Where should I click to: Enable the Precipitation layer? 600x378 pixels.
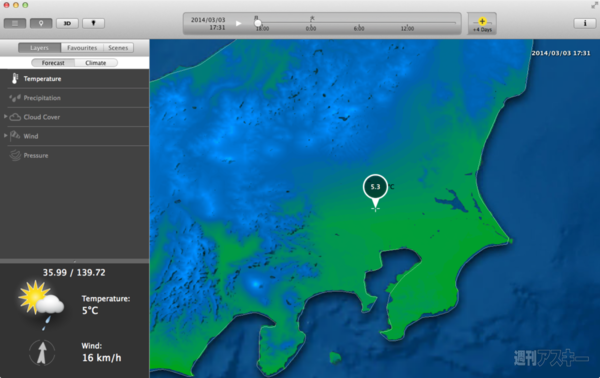pyautogui.click(x=75, y=98)
